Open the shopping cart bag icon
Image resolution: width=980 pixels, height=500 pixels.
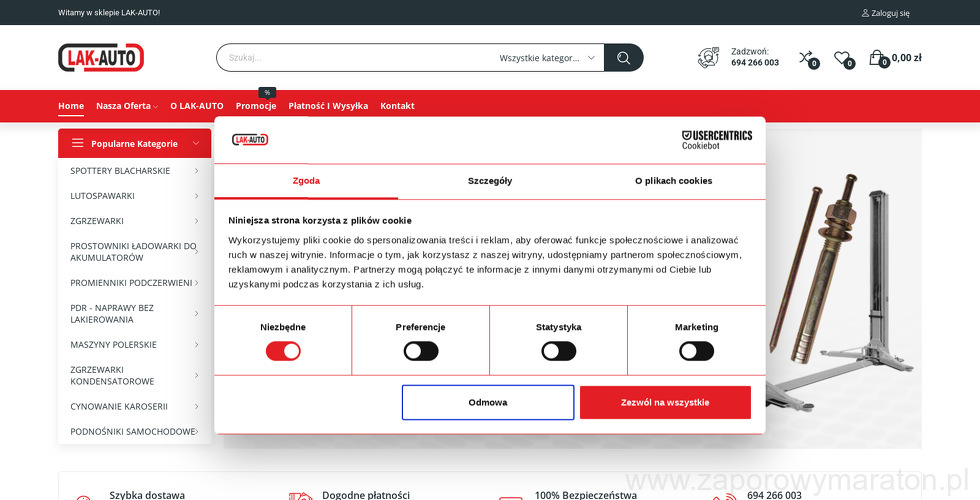coord(876,58)
